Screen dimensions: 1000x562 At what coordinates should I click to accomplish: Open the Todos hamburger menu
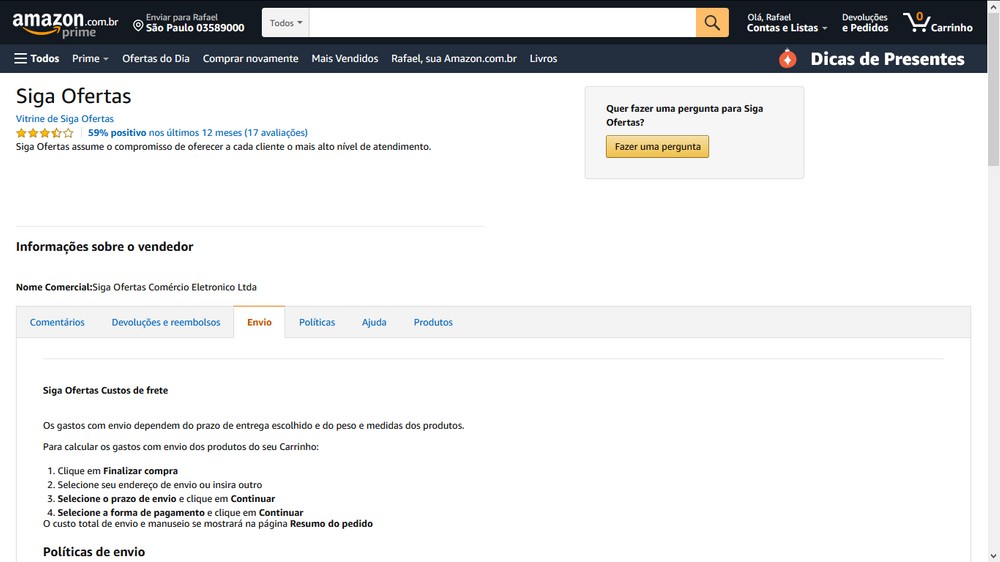tap(37, 59)
